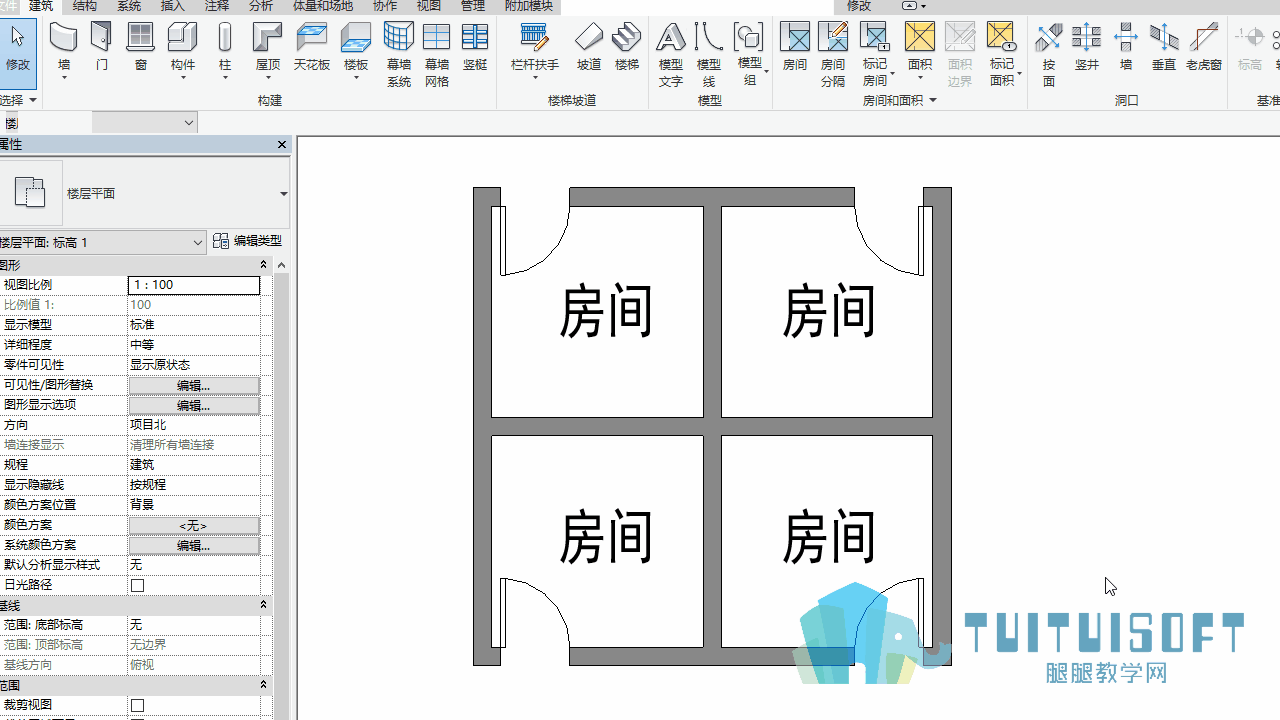Click 编辑... for 可见性/图形替换
This screenshot has height=720, width=1280.
click(194, 385)
